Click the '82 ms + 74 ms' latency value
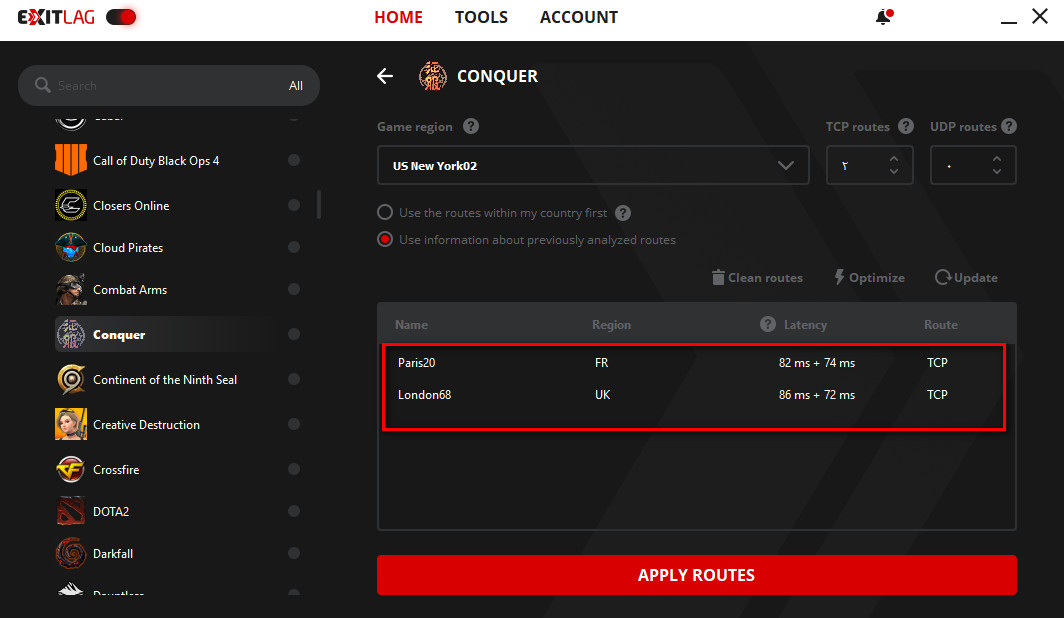 coord(817,363)
